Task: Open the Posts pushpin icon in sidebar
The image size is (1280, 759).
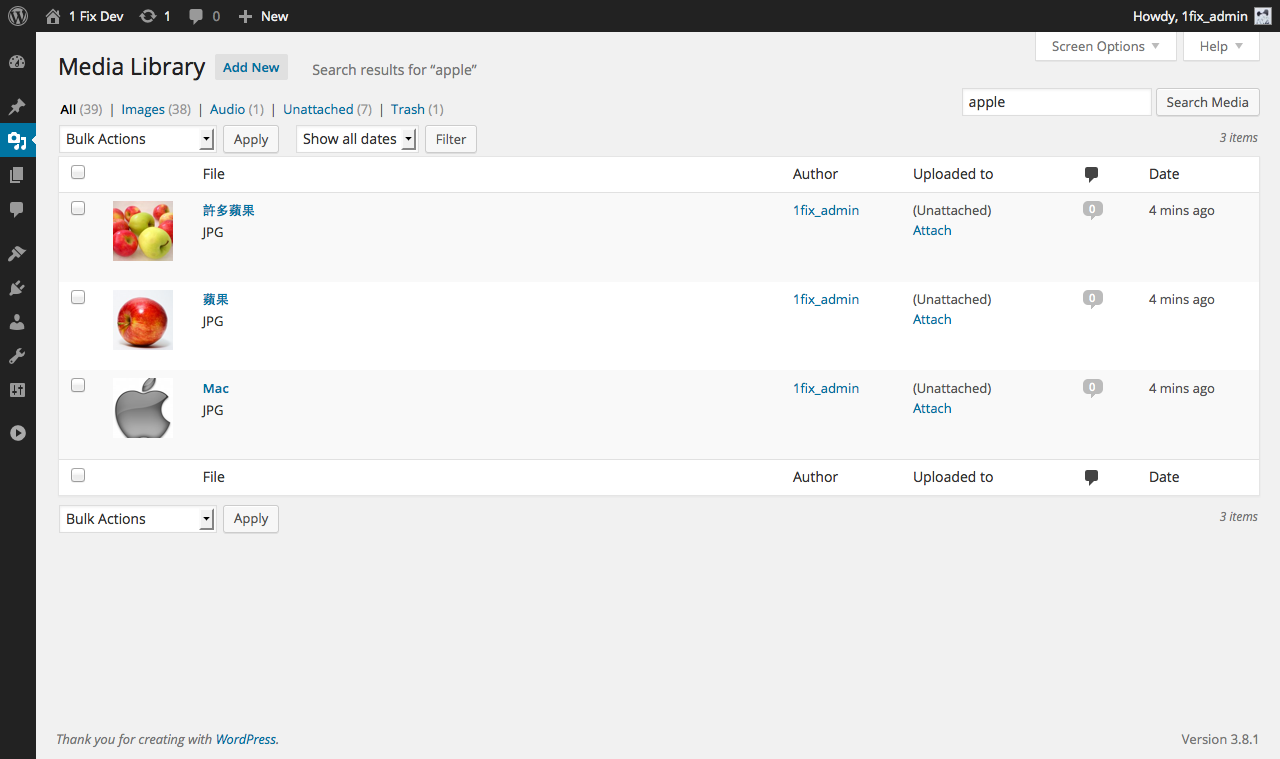Action: (x=17, y=107)
